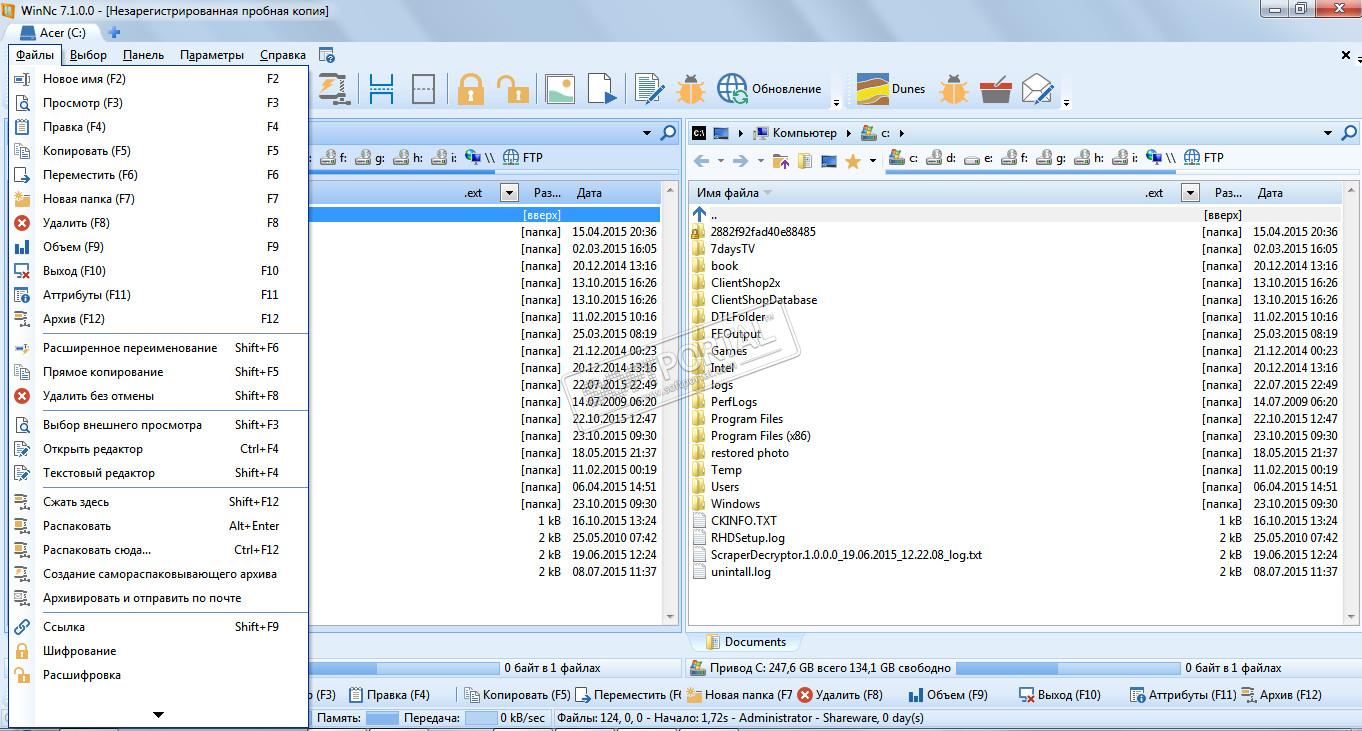1362x731 pixels.
Task: Select the Ссылка menu entry
Action: pyautogui.click(x=158, y=627)
